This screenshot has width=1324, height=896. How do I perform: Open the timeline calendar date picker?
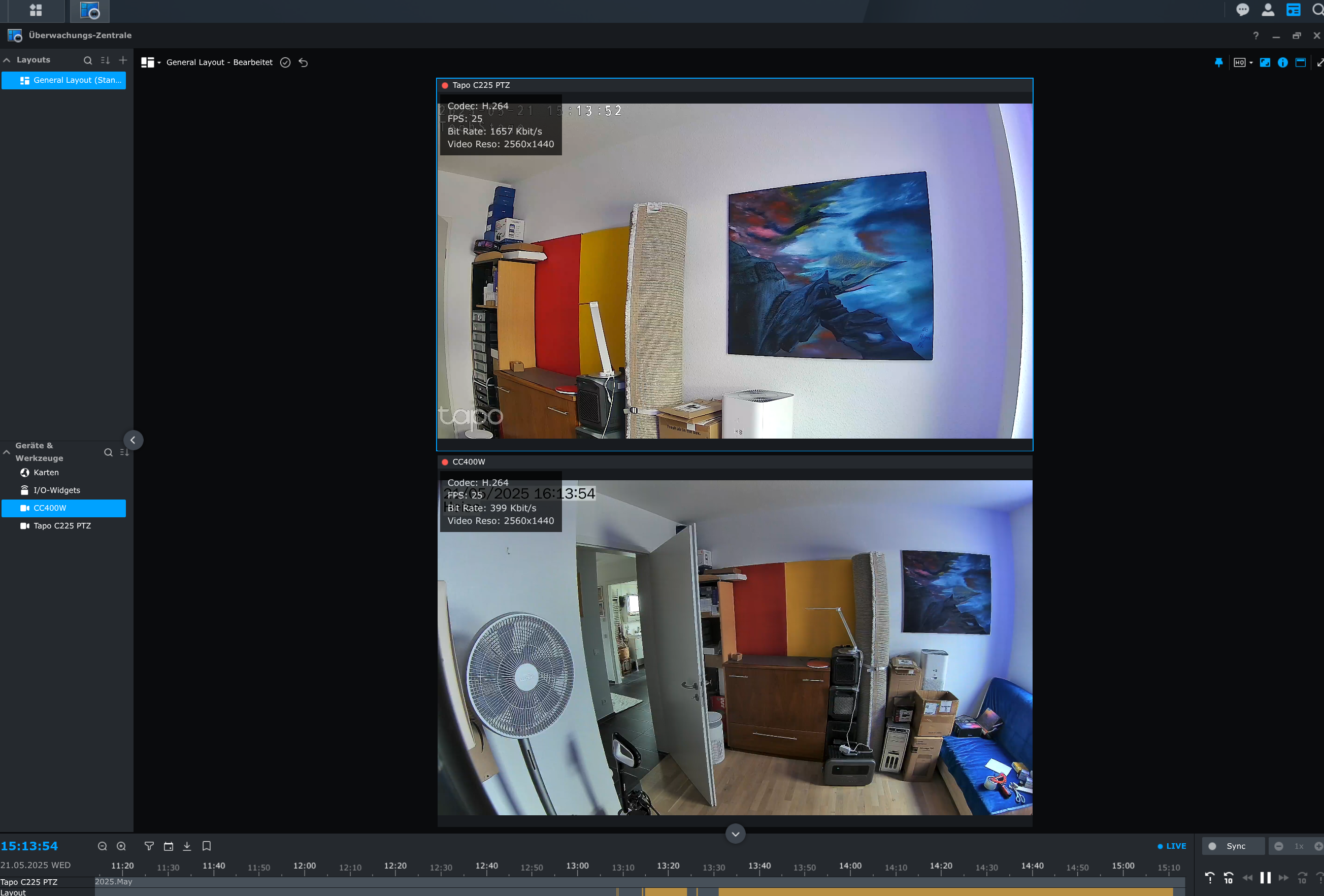click(168, 846)
